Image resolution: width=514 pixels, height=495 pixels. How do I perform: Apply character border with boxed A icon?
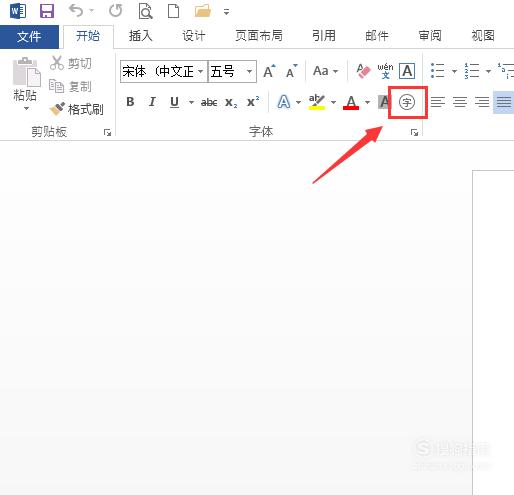click(x=407, y=71)
